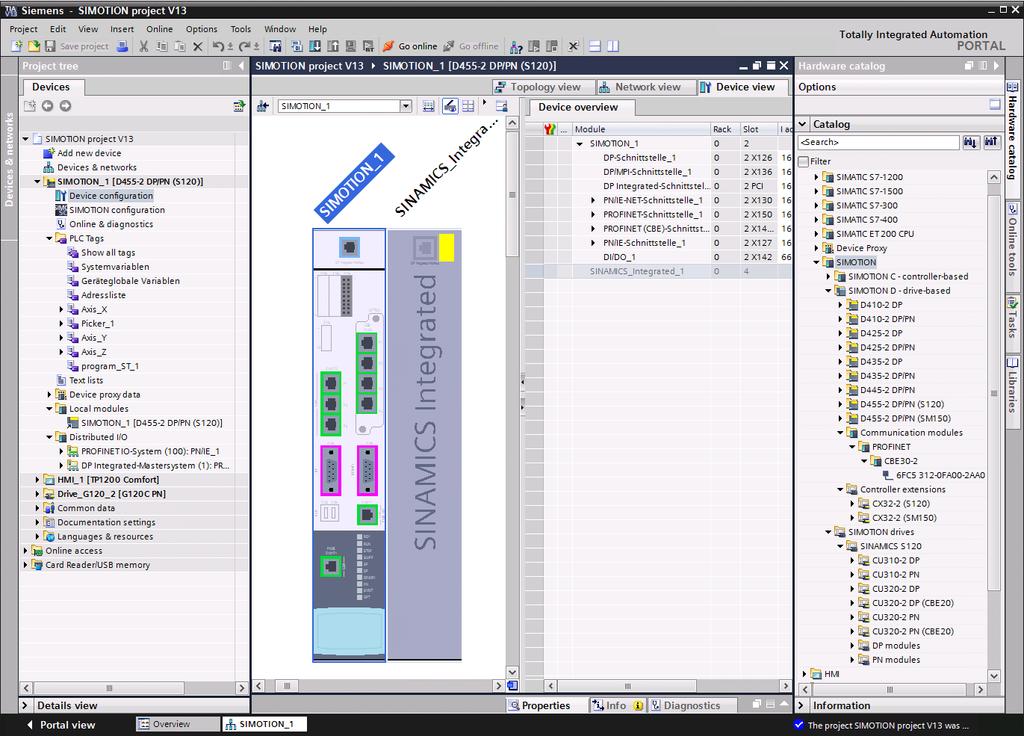The image size is (1024, 736).
Task: Toggle the Filter checkbox in catalog
Action: click(x=804, y=161)
